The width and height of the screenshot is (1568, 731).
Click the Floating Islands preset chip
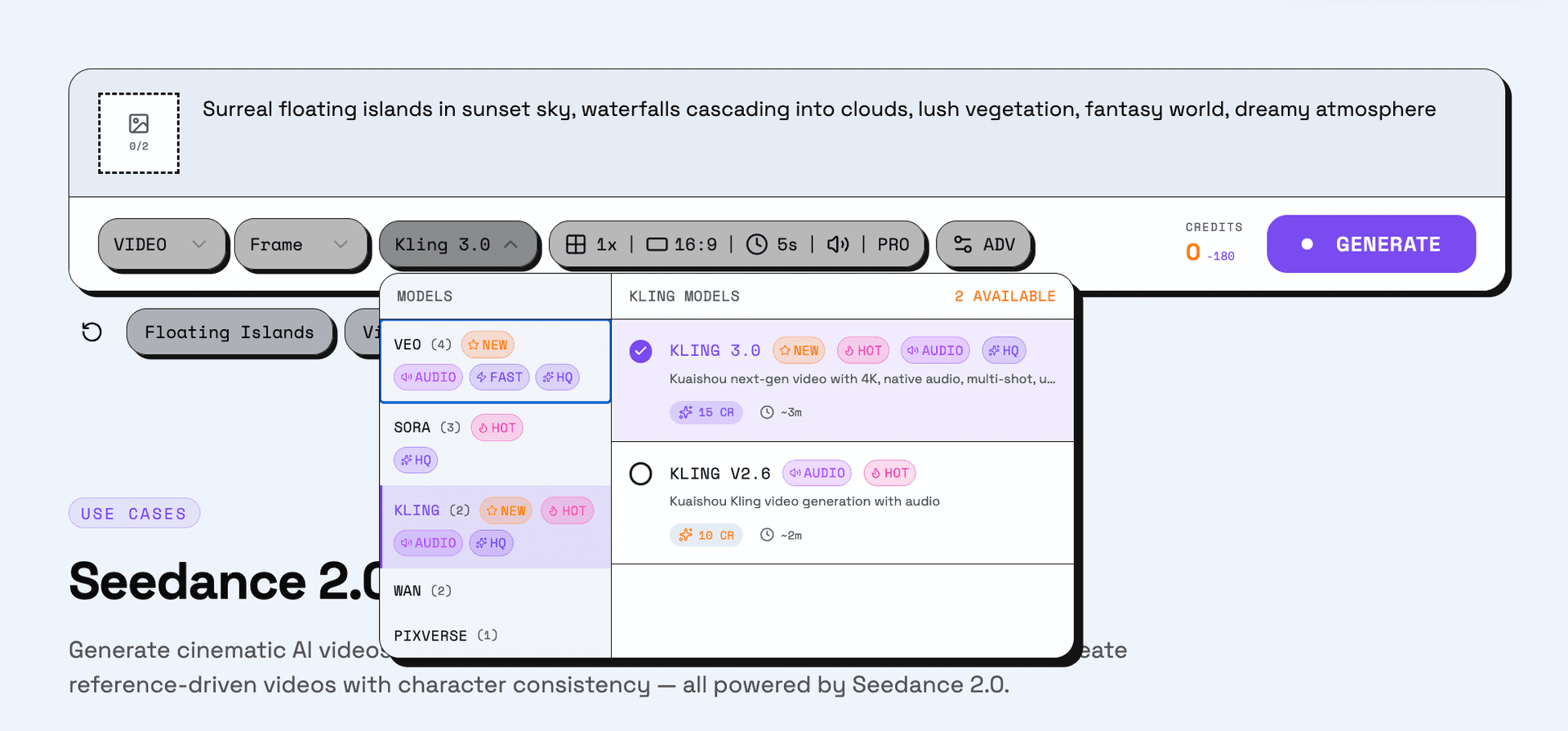(229, 332)
